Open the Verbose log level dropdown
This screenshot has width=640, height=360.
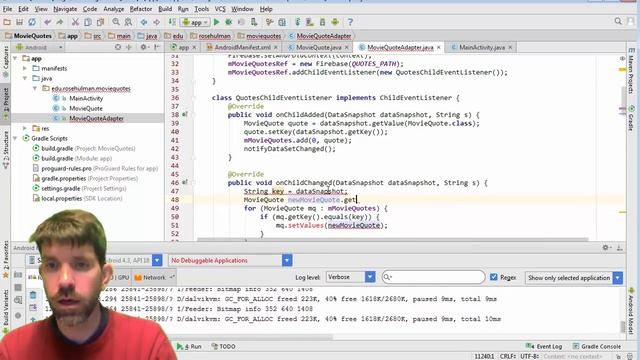click(370, 277)
